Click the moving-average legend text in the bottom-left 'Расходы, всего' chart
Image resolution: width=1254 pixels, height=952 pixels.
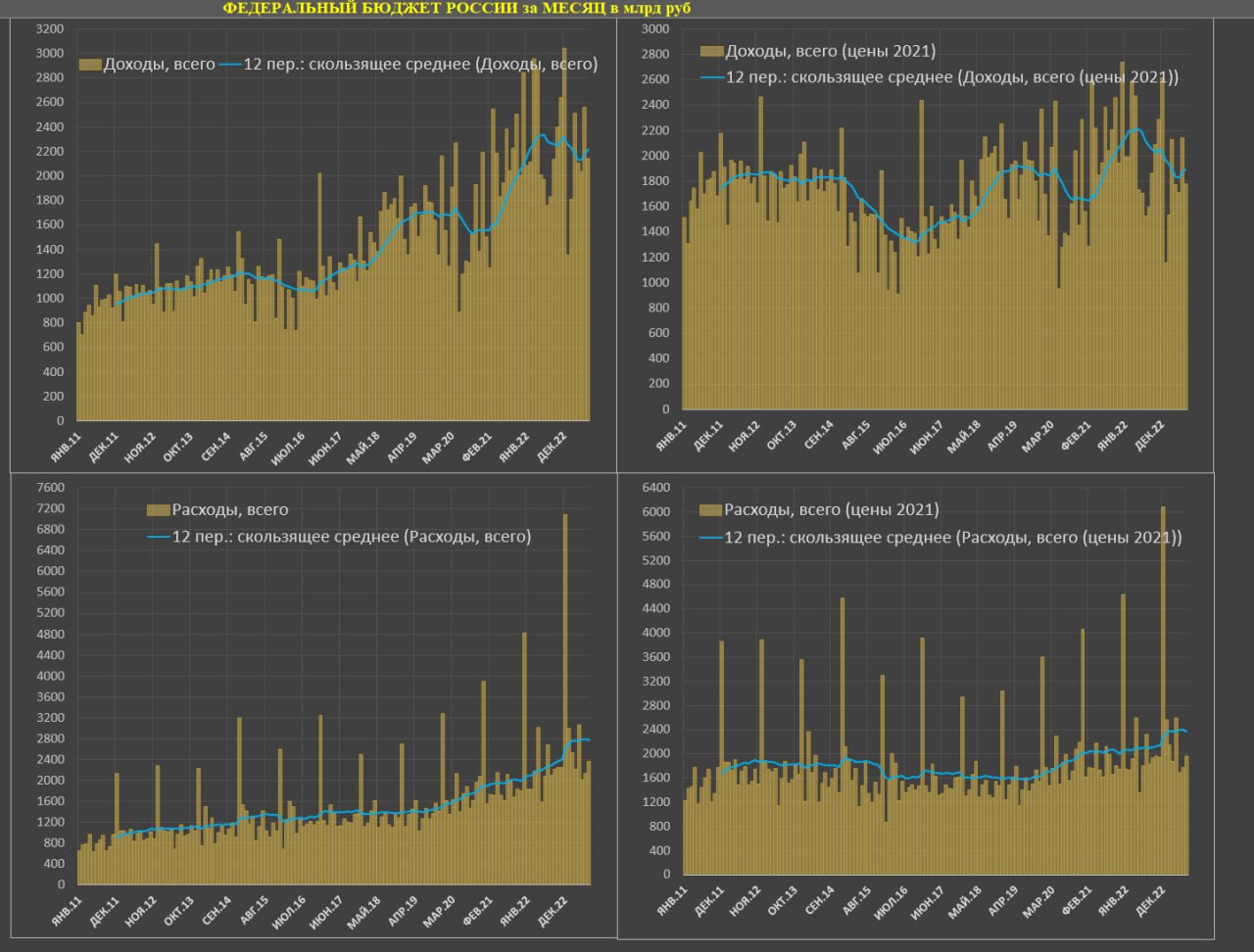[x=352, y=536]
